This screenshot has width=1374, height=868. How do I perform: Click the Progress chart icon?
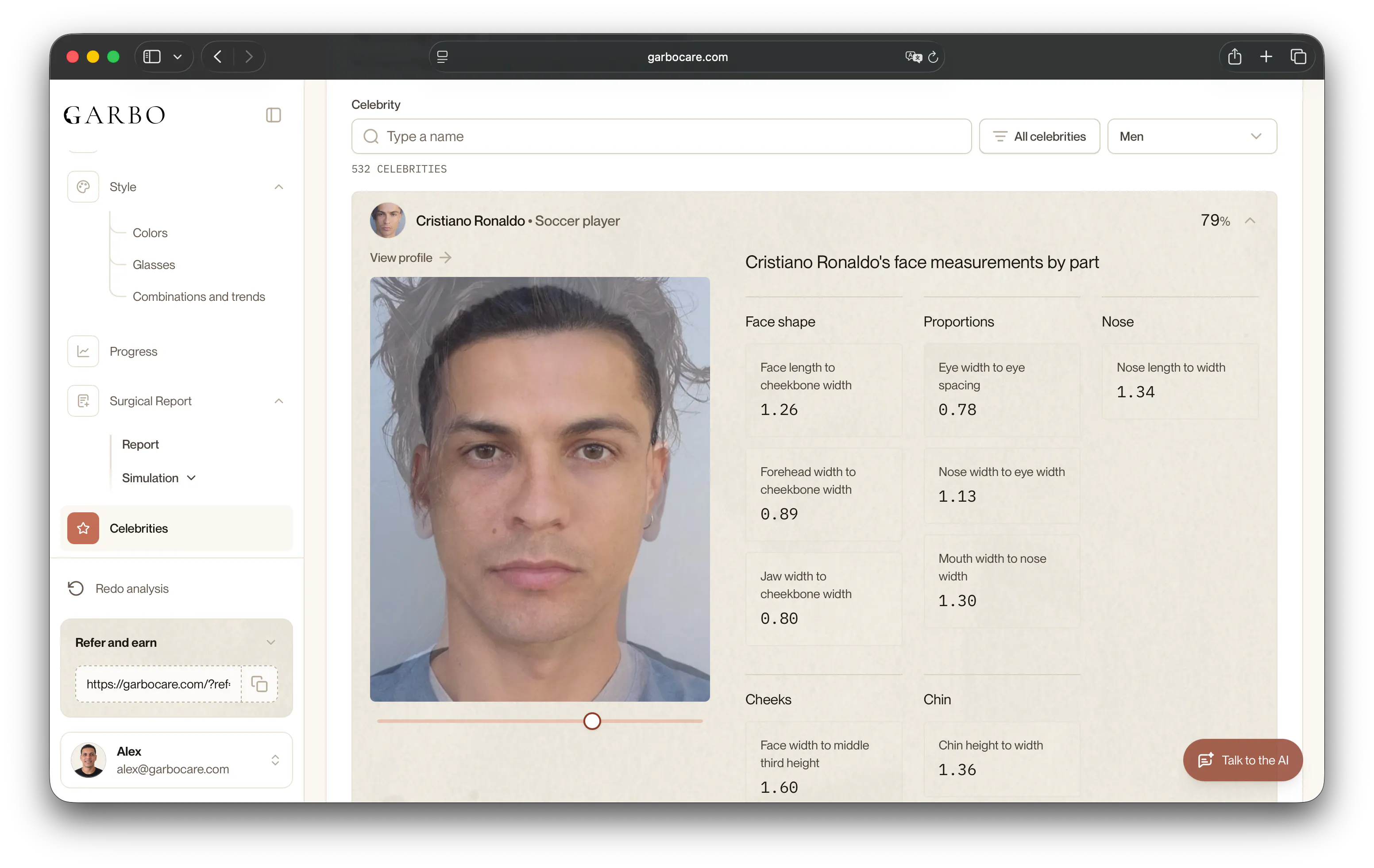tap(83, 351)
